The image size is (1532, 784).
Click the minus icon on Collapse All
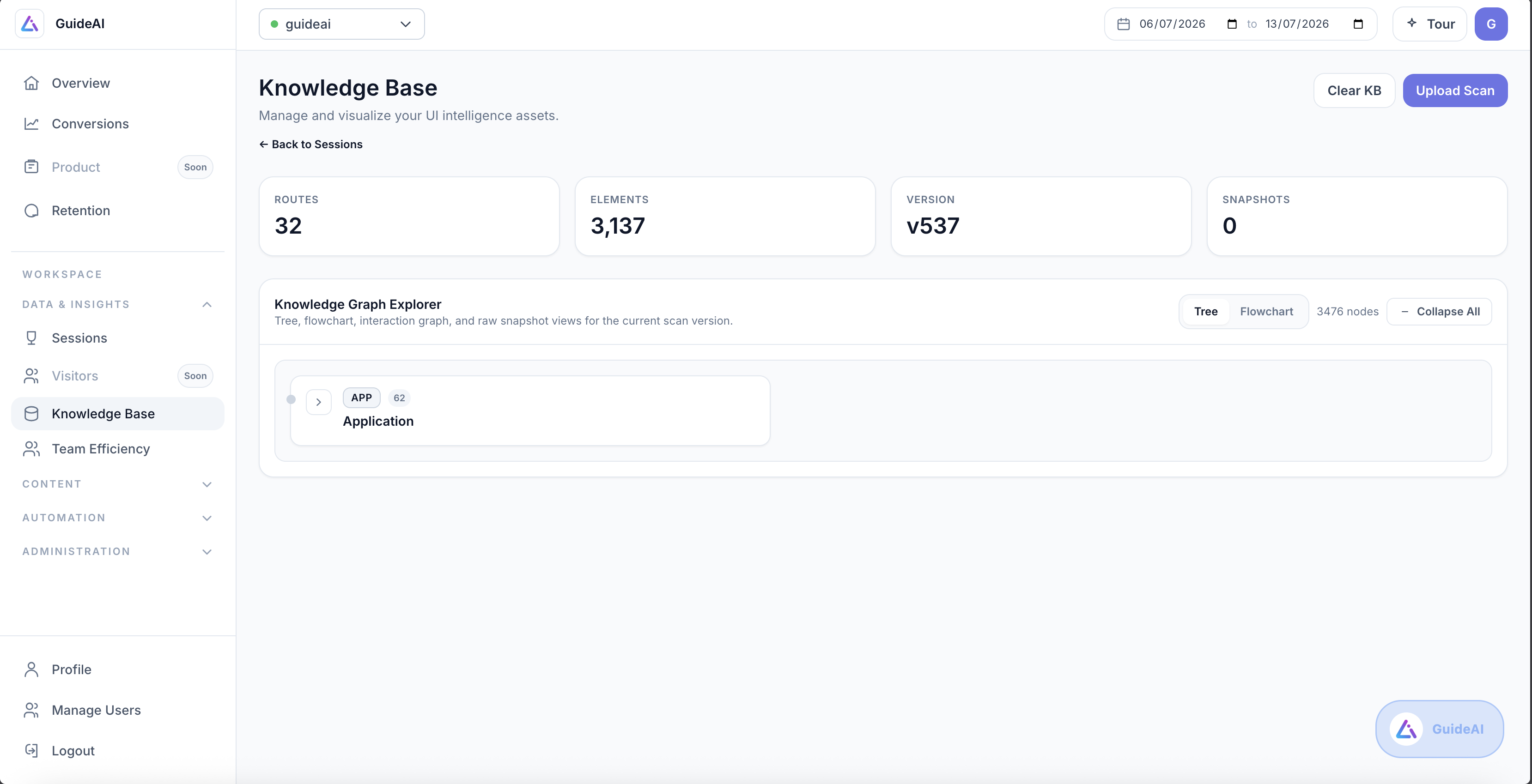click(1405, 312)
